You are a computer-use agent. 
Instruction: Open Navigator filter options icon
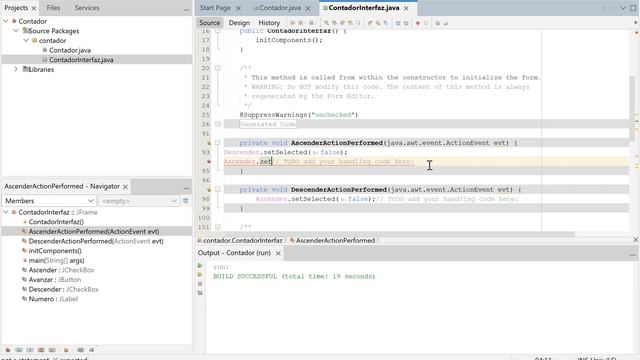coord(186,201)
